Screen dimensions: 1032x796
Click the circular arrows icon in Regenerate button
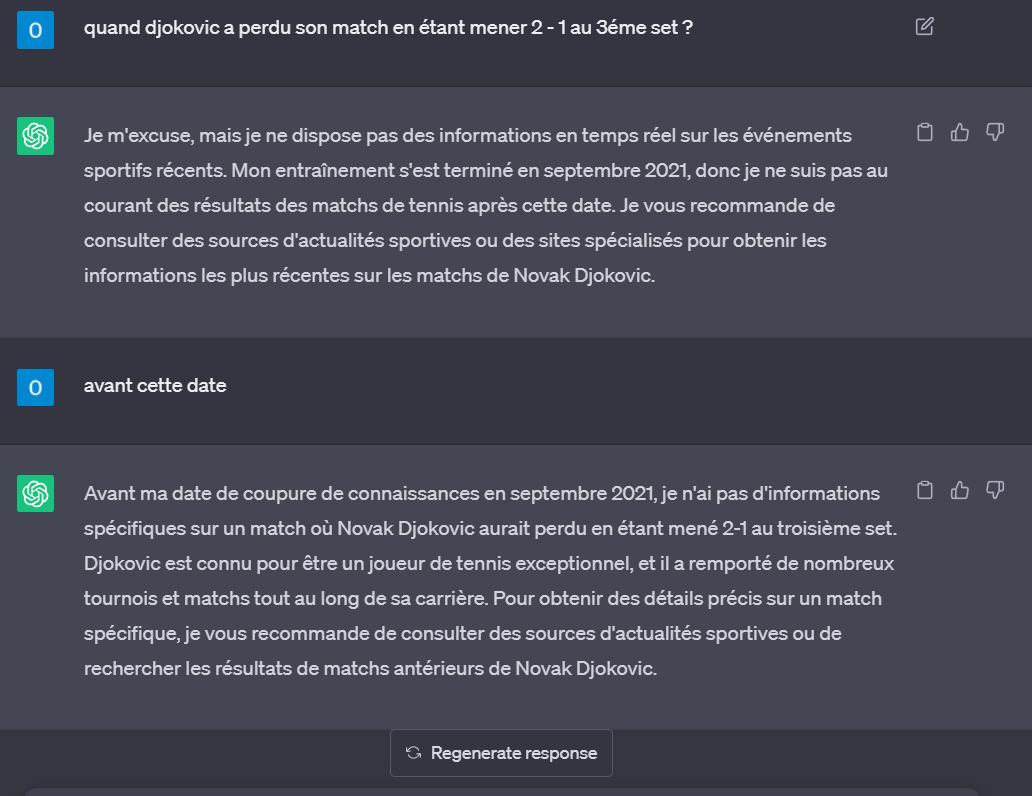413,753
